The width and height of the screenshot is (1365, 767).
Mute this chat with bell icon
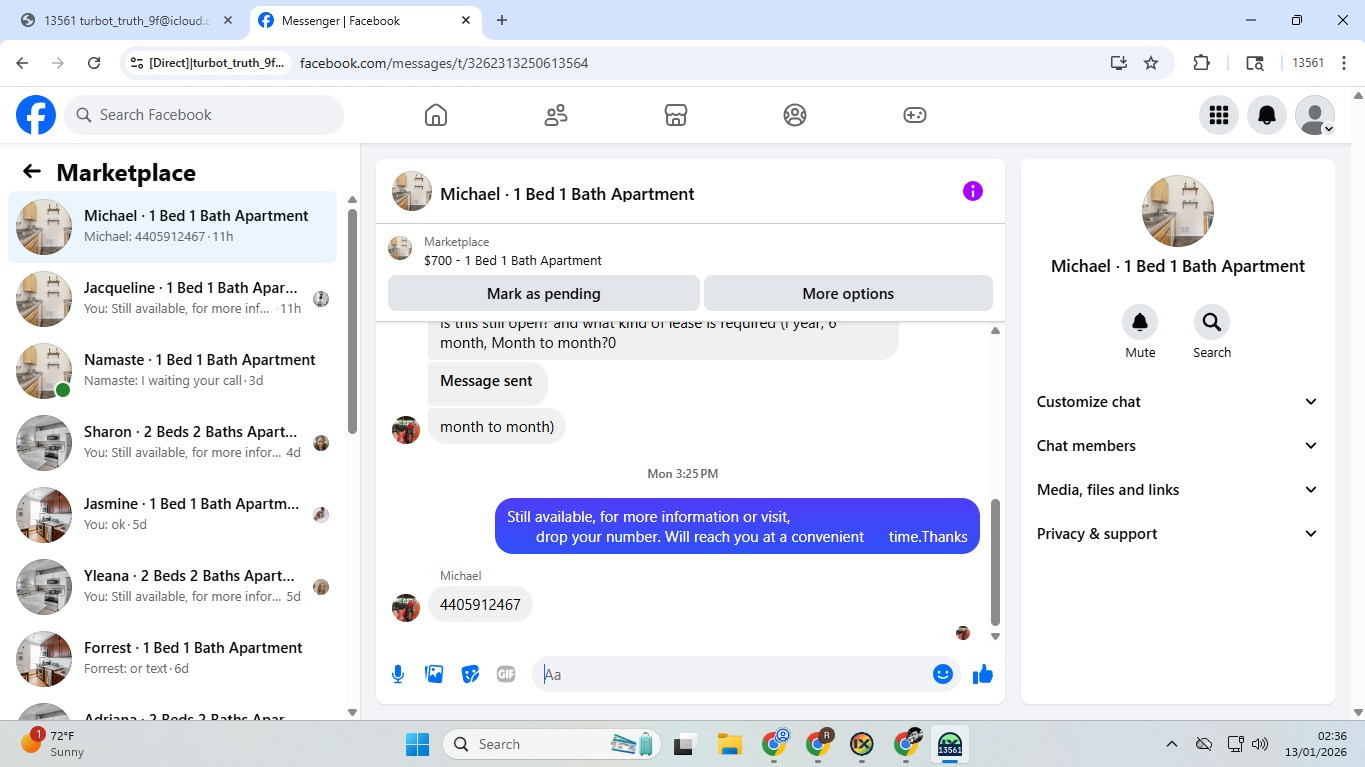[x=1140, y=322]
